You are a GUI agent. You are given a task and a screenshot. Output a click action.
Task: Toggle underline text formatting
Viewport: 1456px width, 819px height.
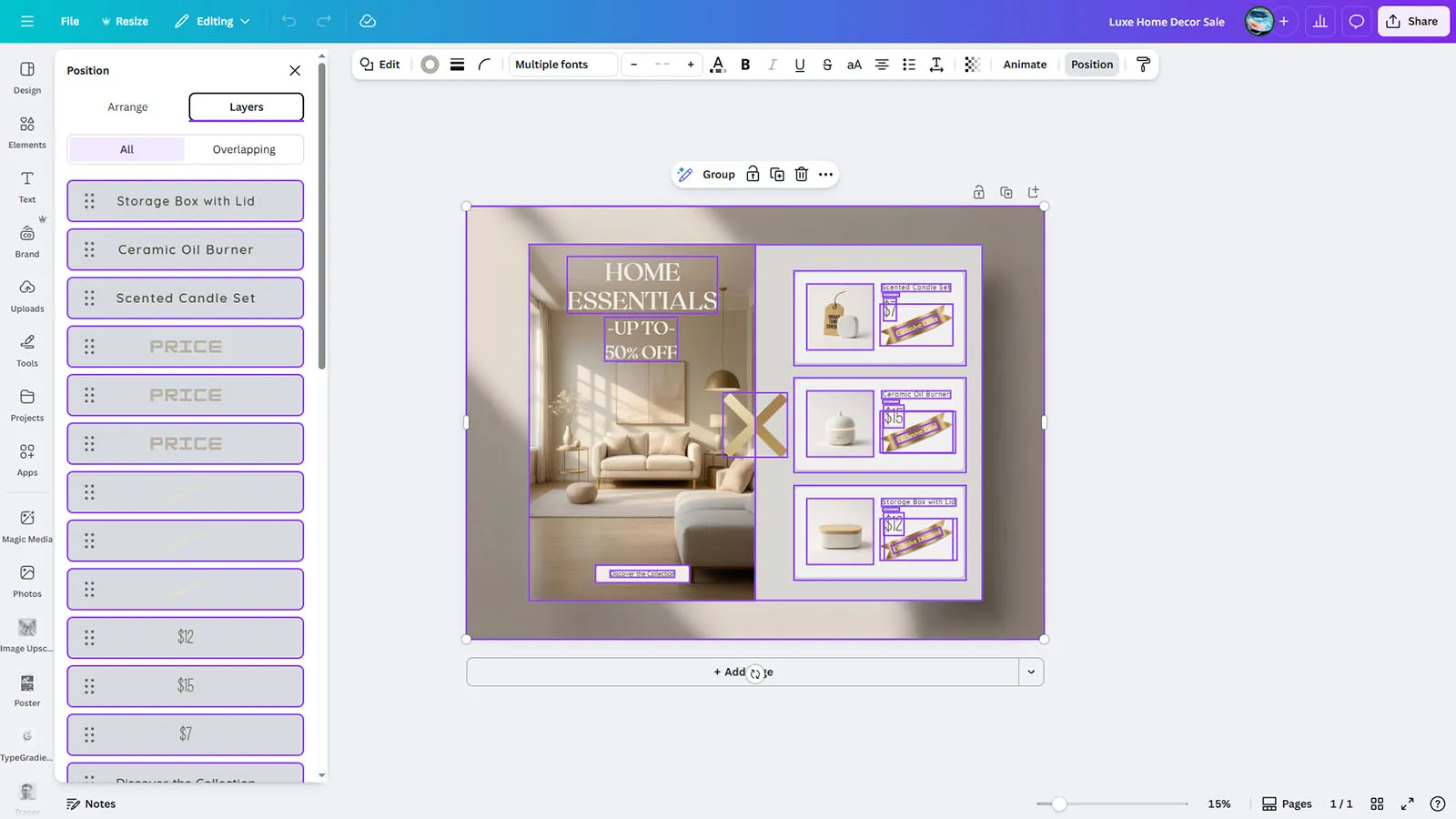[799, 65]
